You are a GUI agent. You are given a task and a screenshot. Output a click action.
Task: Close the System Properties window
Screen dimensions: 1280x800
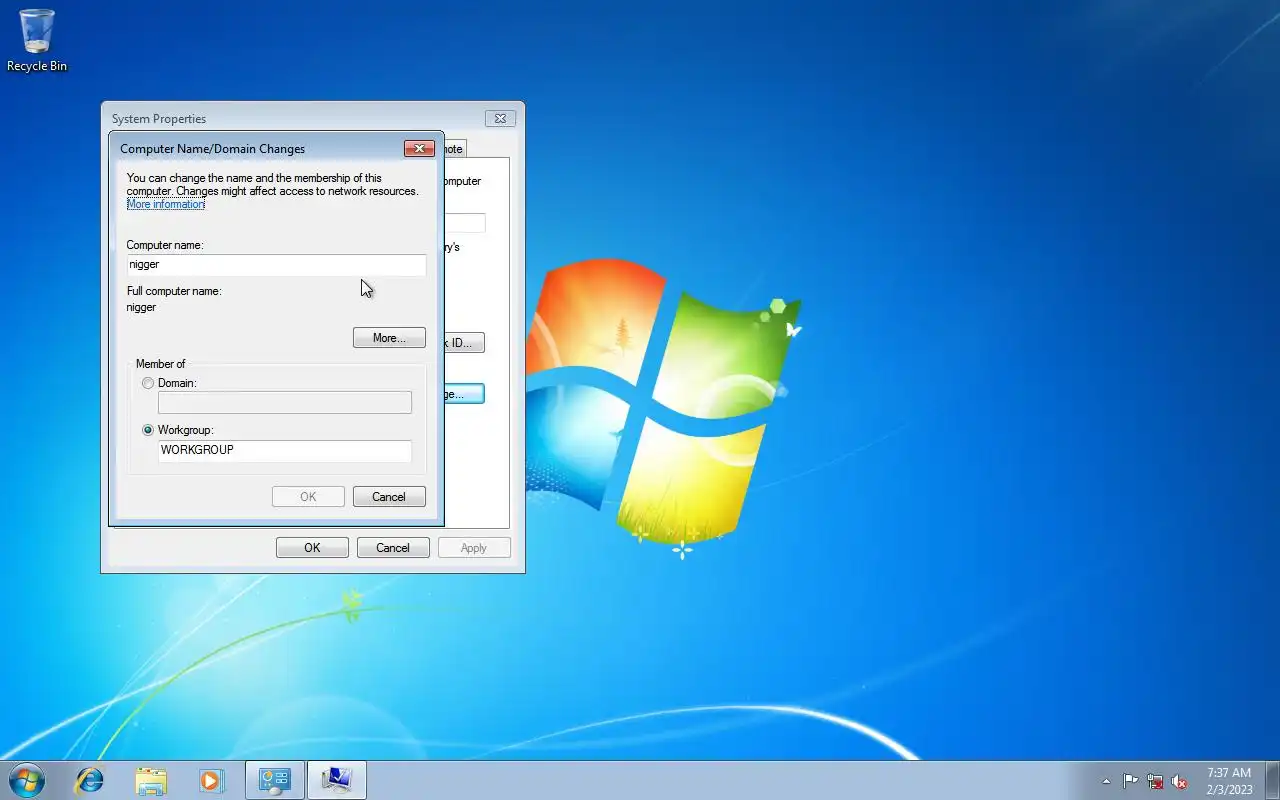click(x=501, y=119)
